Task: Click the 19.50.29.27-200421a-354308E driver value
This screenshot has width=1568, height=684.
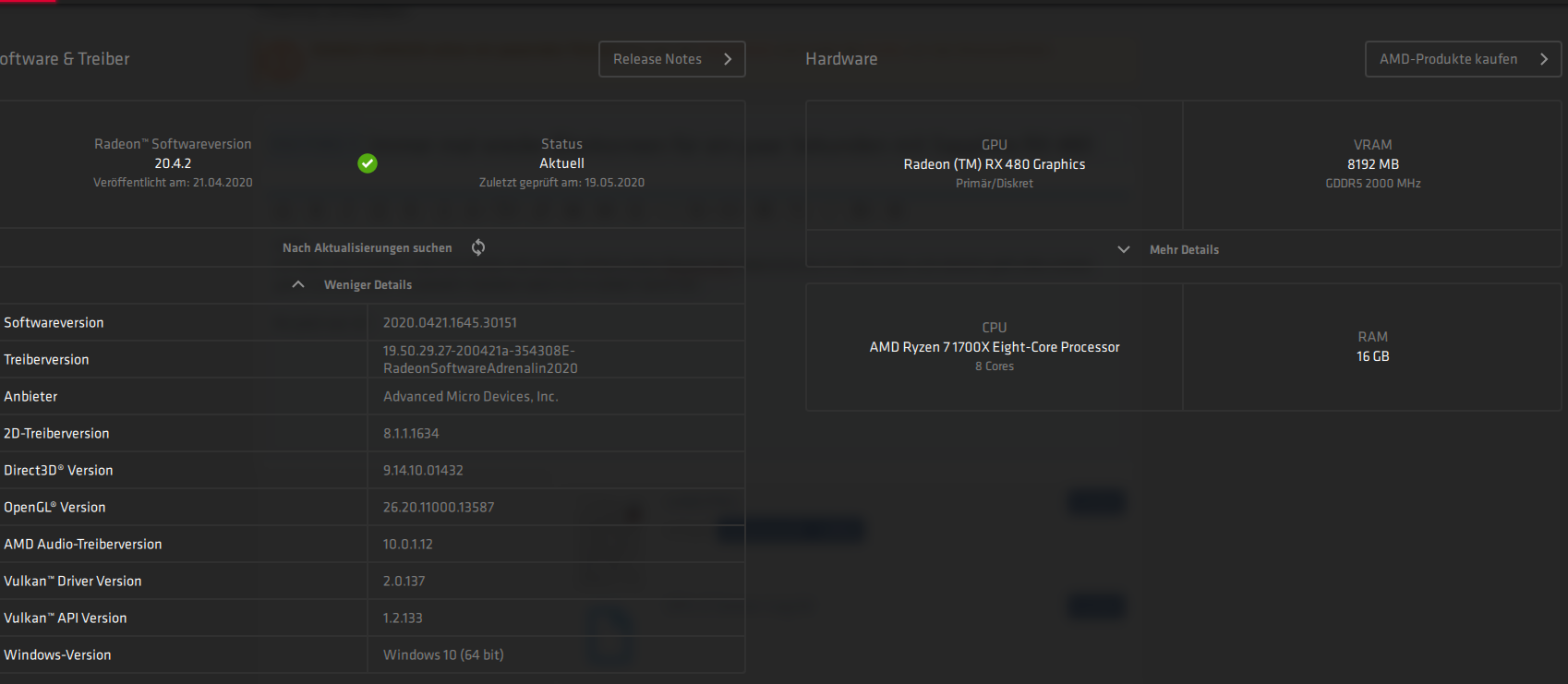Action: coord(480,359)
